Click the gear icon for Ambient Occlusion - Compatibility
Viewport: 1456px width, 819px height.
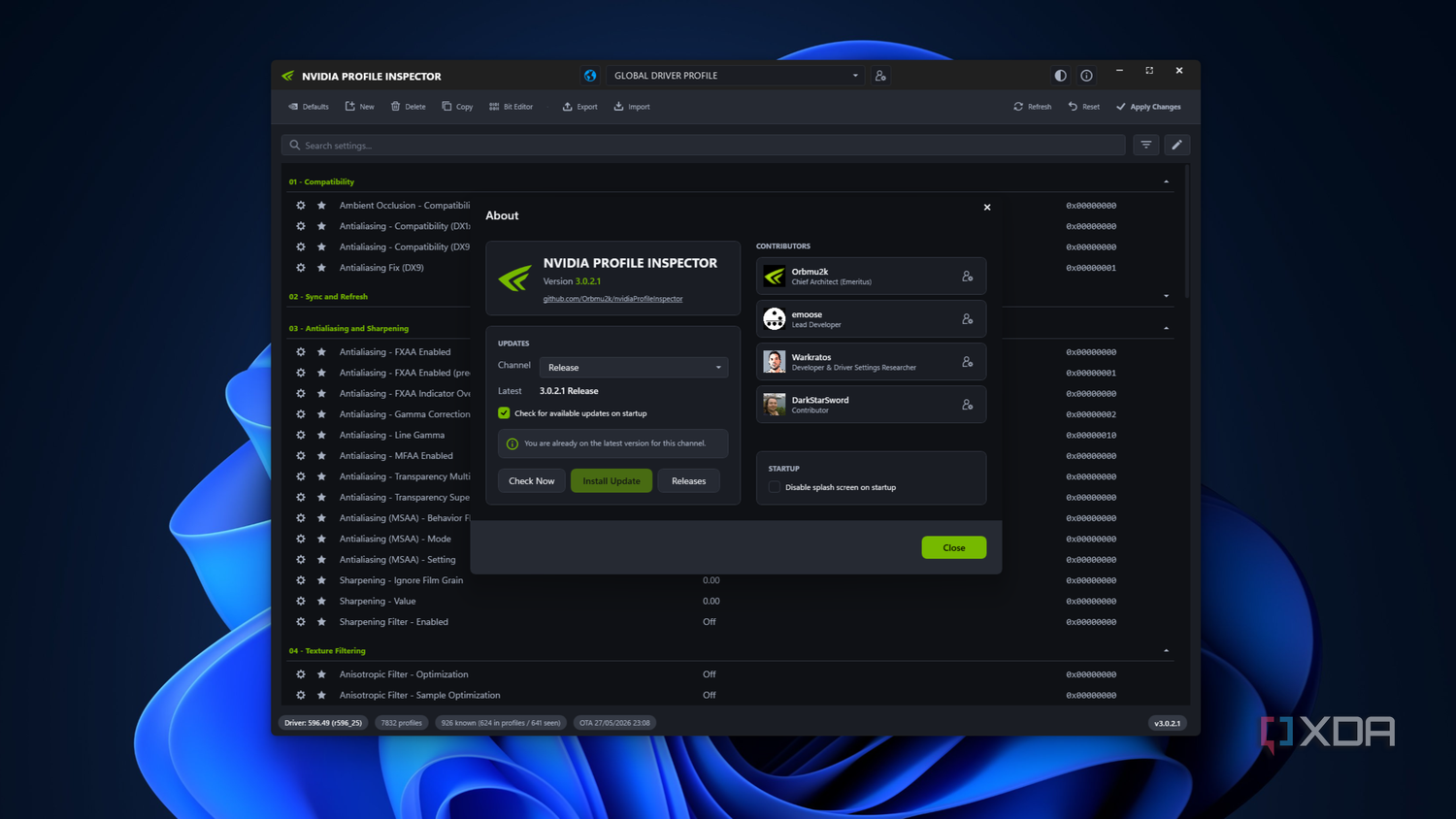click(301, 206)
